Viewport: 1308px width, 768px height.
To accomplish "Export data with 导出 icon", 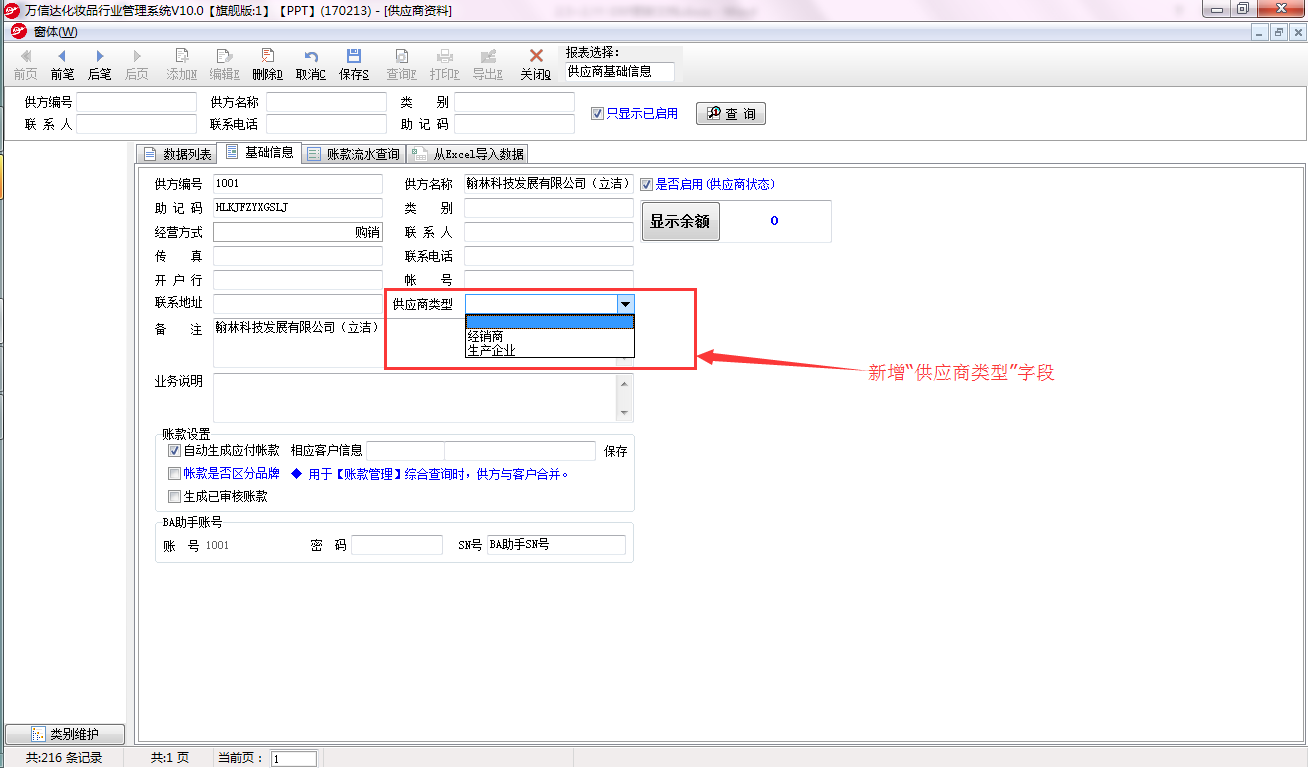I will (487, 64).
